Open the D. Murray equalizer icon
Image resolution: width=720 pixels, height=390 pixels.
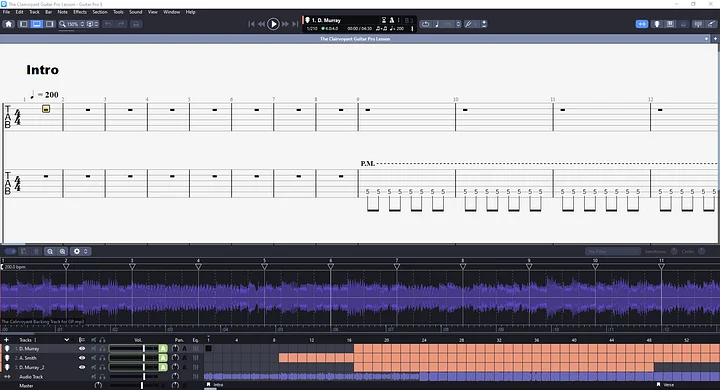pos(196,349)
